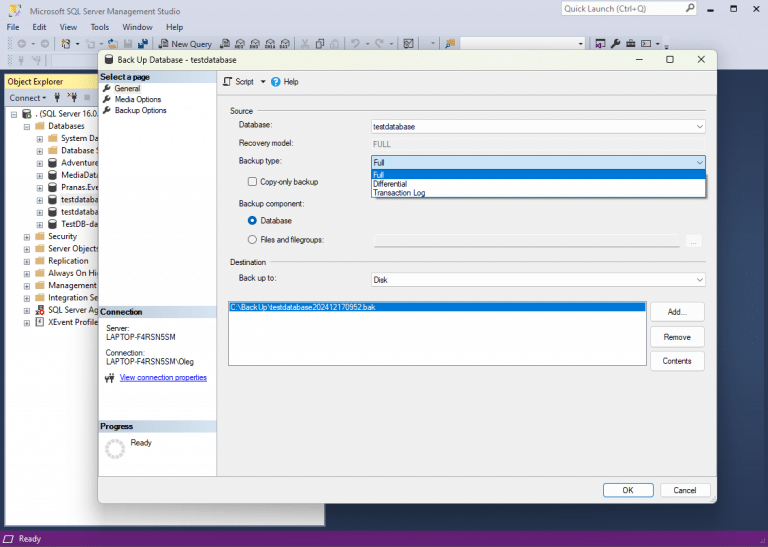Click the SQL Server Agent tree icon
Viewport: 768px width, 547px height.
40,310
